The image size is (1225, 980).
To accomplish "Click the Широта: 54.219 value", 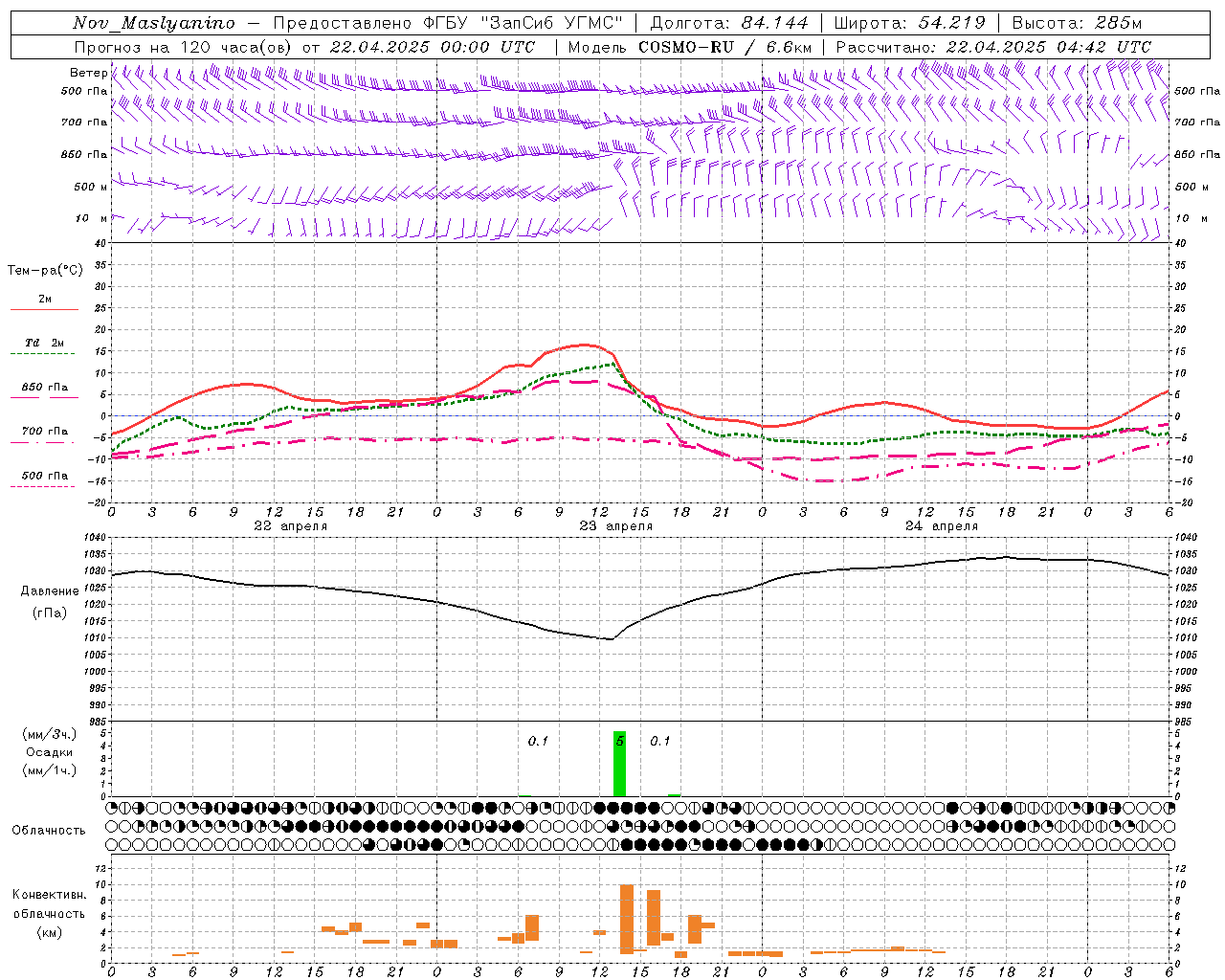I will [x=910, y=23].
